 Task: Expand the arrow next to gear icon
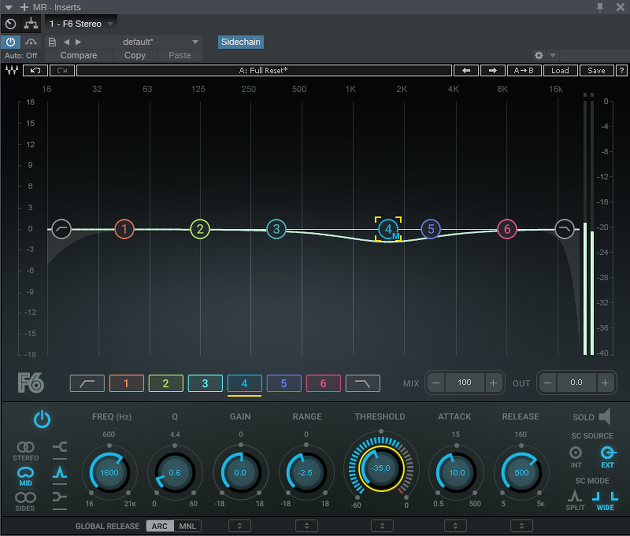(553, 55)
